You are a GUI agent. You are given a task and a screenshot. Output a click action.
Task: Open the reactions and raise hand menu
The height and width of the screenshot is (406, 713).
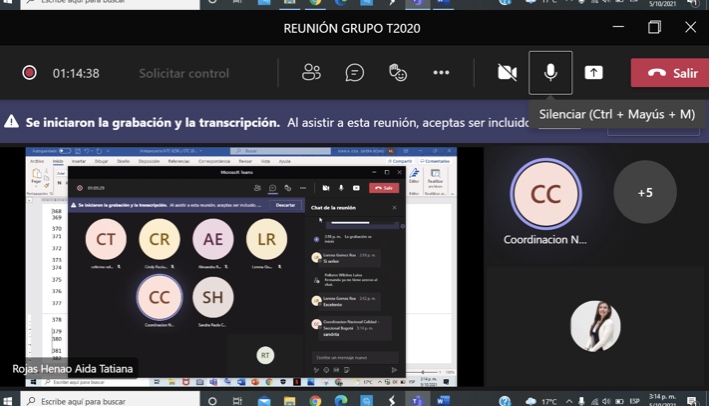[397, 72]
